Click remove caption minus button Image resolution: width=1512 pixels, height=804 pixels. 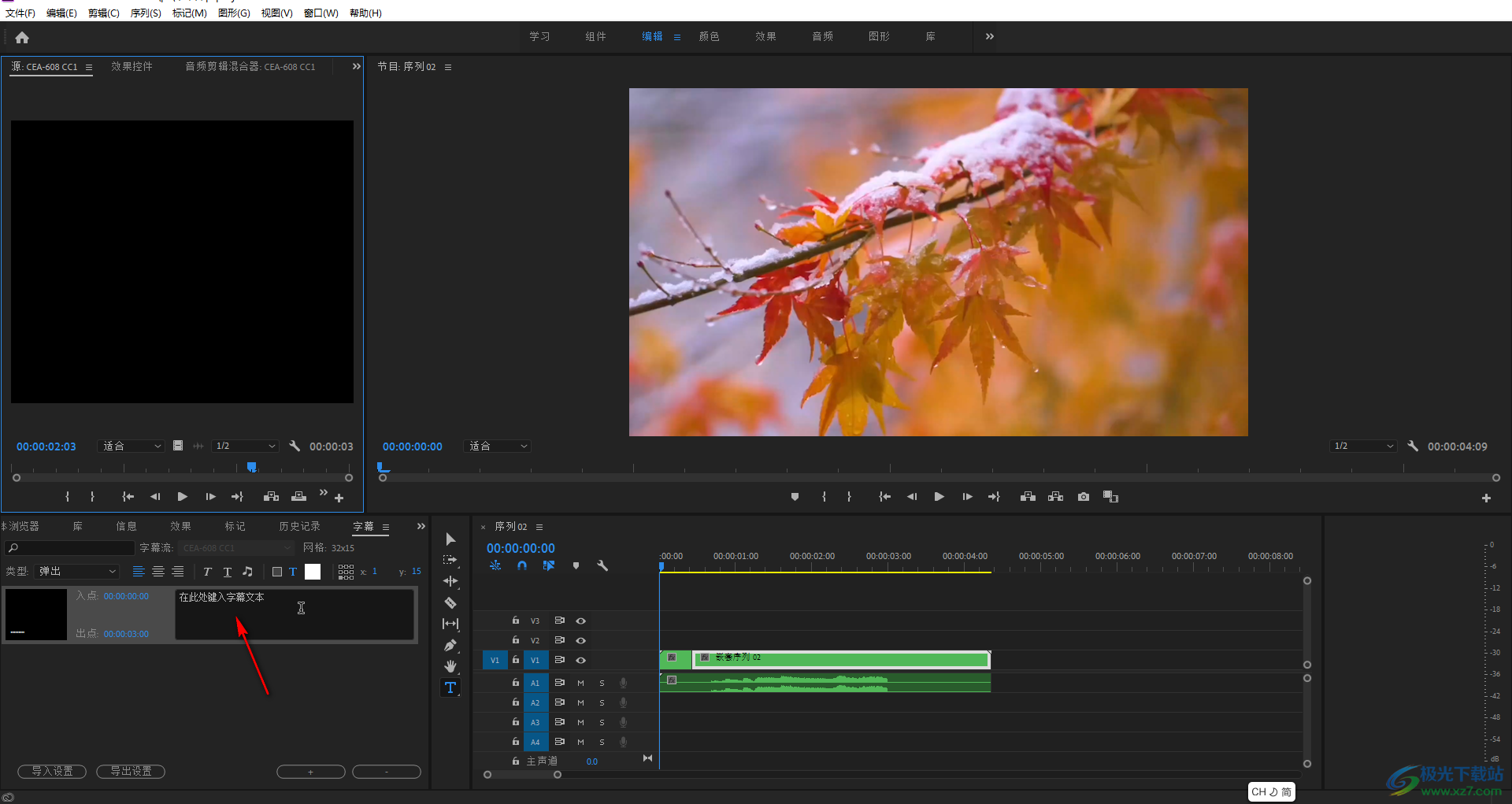tap(387, 772)
